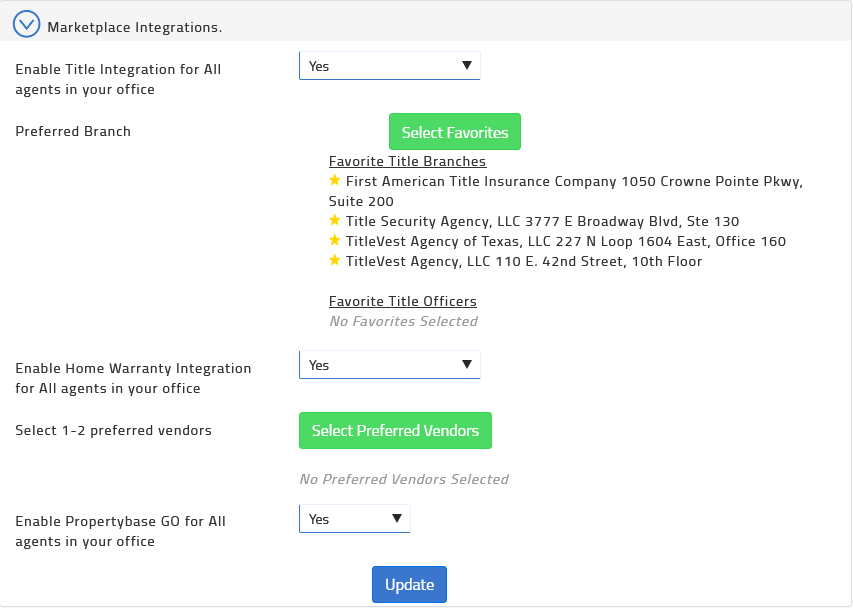Click the Favorite Title Officers heading

coord(402,301)
